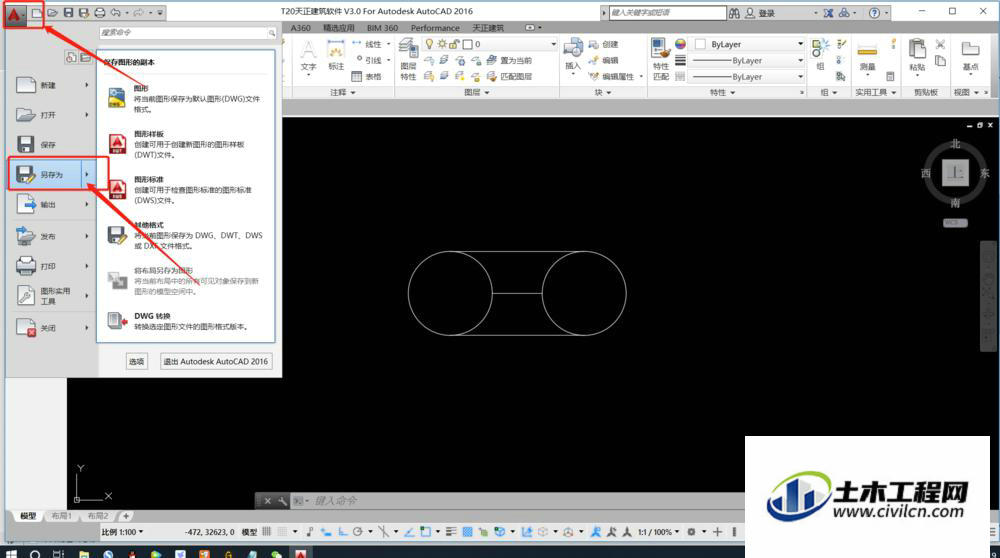Open the 比例 1:100 scale dropdown
The width and height of the screenshot is (1000, 558).
[x=122, y=532]
